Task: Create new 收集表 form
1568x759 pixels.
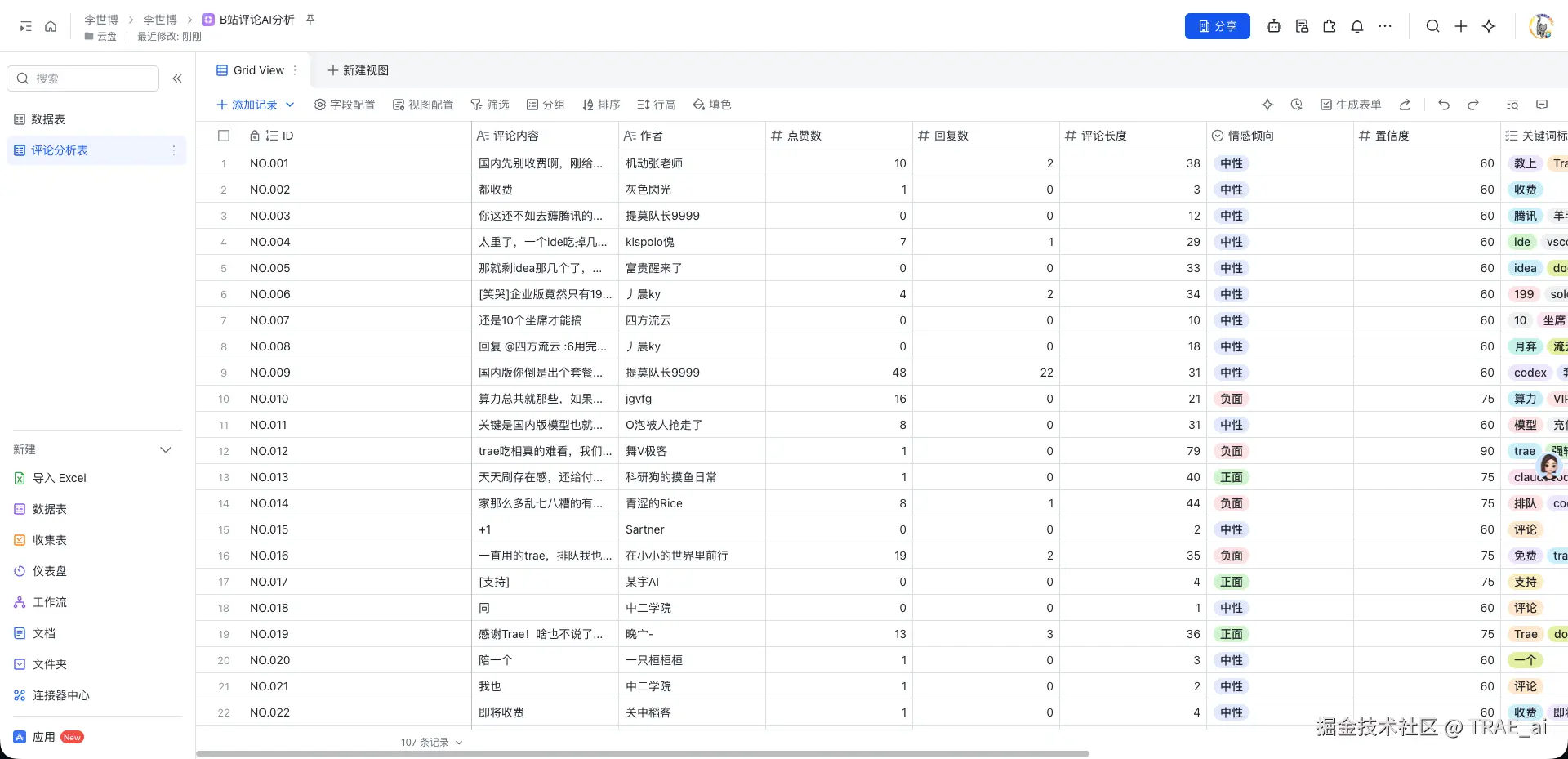Action: 41,540
